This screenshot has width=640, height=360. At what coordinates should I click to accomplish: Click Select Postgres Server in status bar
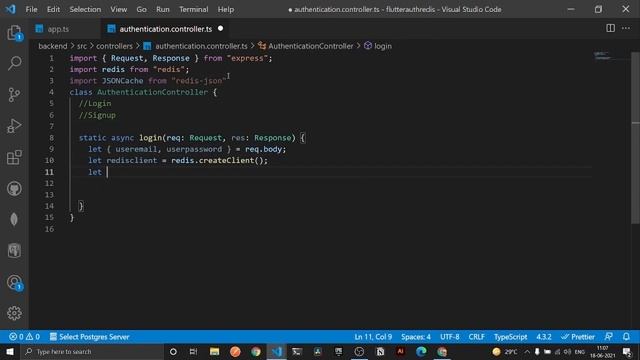(89, 337)
